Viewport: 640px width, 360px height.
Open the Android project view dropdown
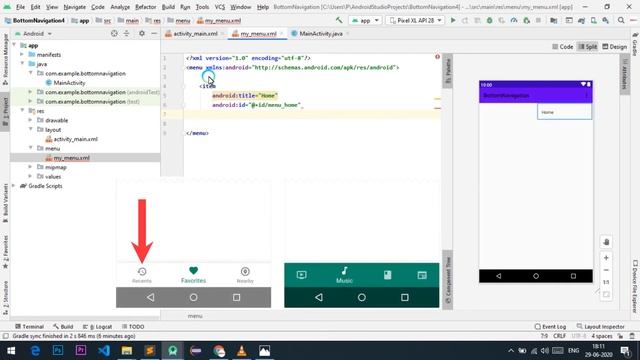[x=33, y=33]
